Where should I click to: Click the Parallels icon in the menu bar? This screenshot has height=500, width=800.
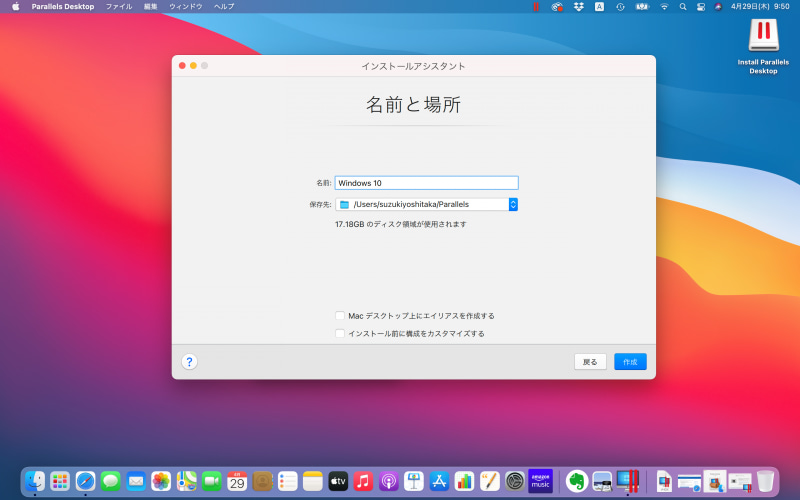tap(536, 7)
